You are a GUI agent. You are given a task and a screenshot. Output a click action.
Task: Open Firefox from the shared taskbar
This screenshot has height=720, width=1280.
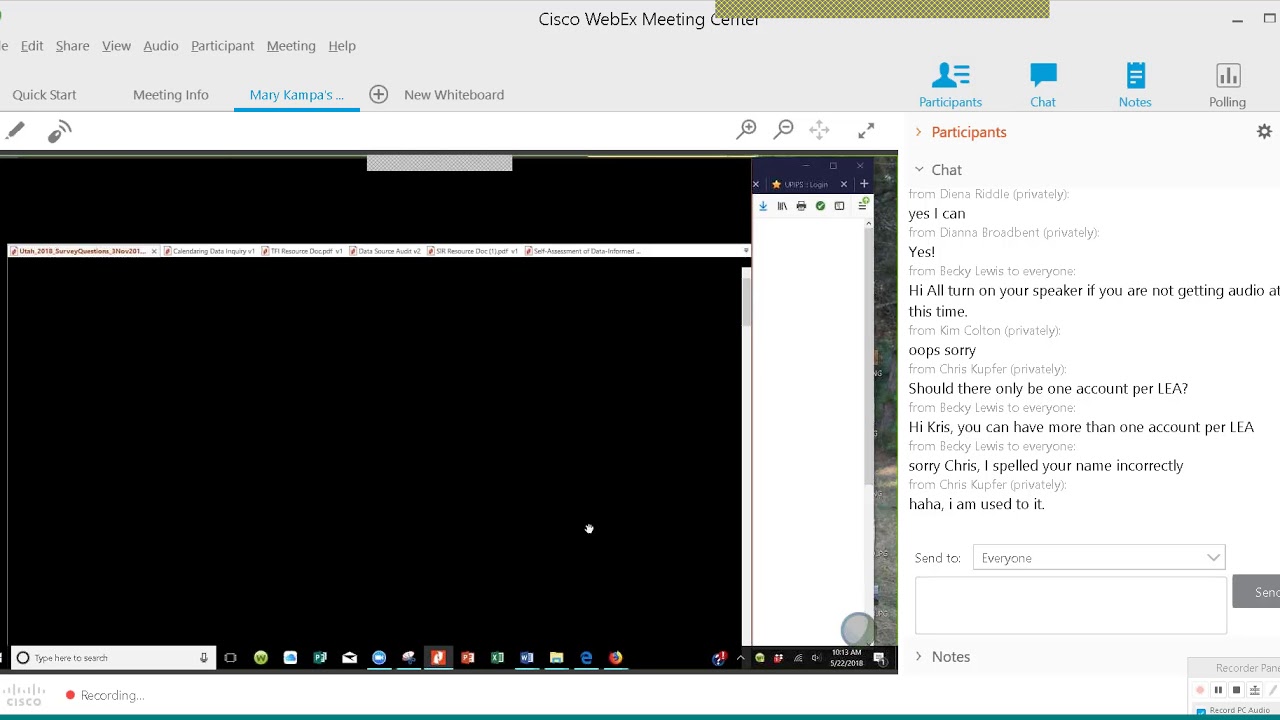(615, 658)
